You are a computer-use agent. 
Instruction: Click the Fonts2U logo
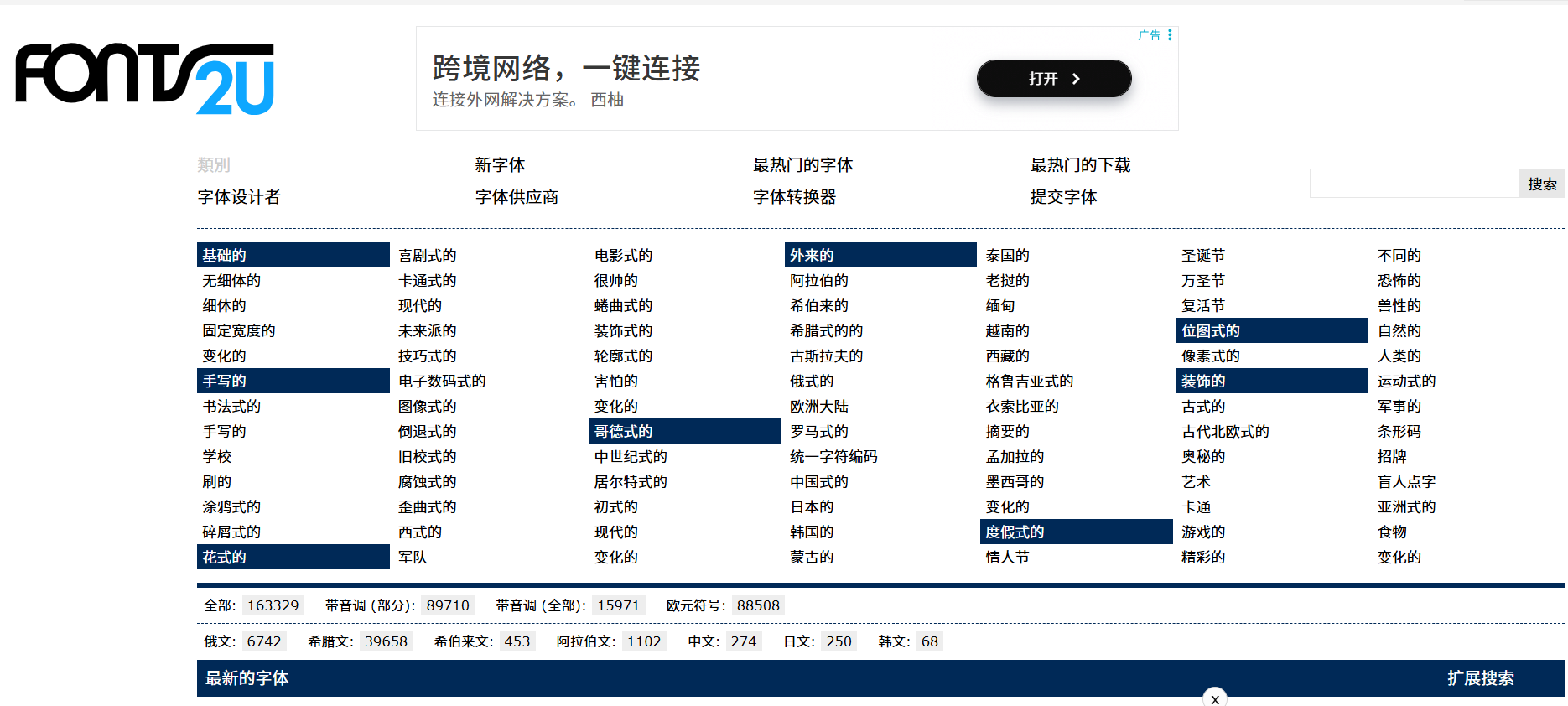144,78
